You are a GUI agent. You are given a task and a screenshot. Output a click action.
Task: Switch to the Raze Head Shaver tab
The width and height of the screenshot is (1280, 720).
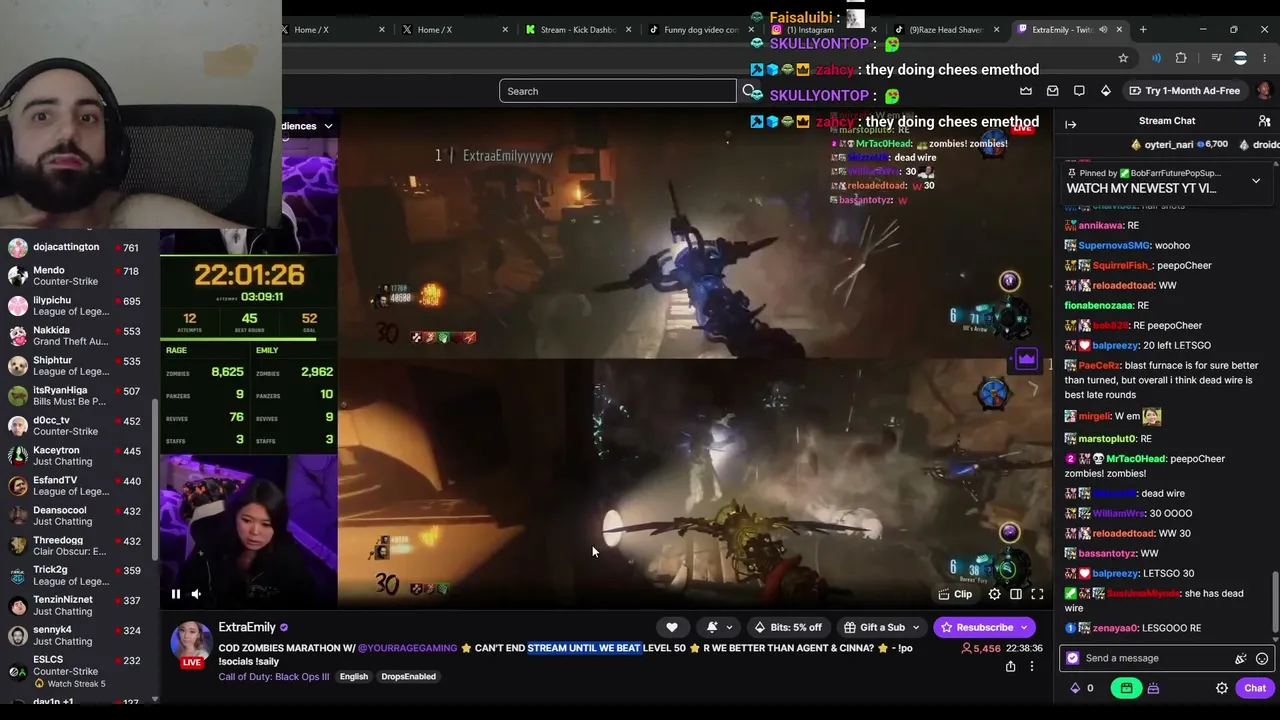(x=945, y=29)
